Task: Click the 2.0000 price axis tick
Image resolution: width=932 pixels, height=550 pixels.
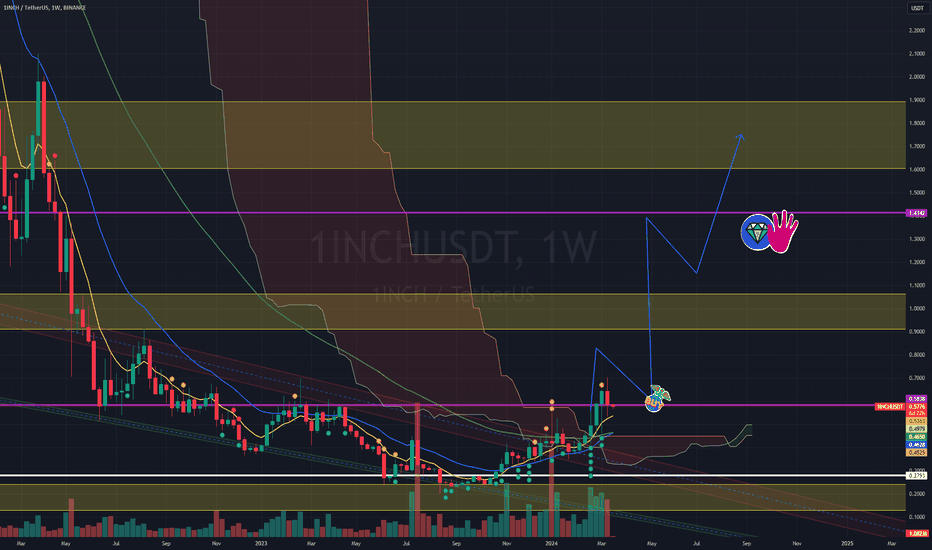Action: (917, 77)
